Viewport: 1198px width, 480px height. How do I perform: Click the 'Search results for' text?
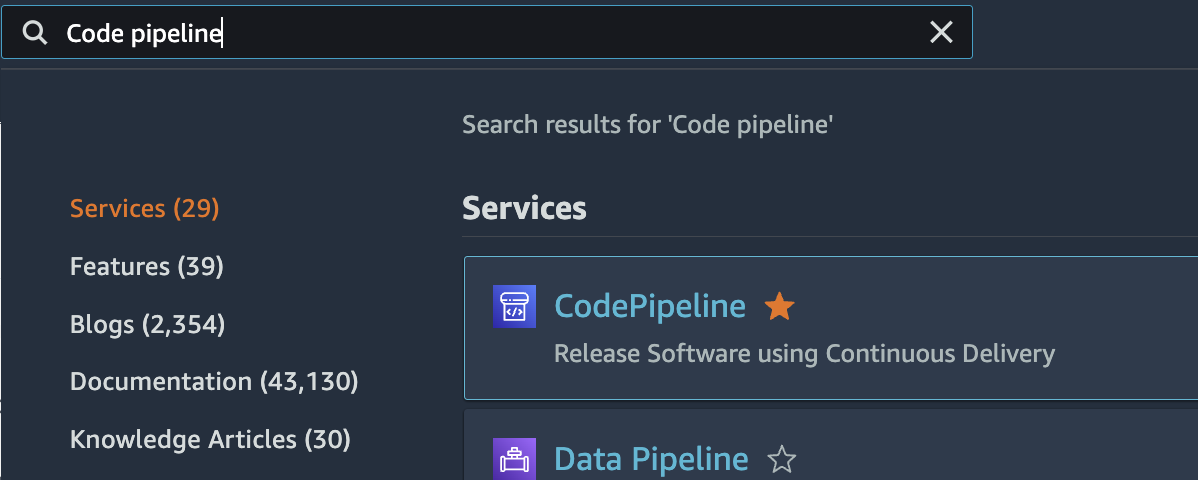[647, 125]
